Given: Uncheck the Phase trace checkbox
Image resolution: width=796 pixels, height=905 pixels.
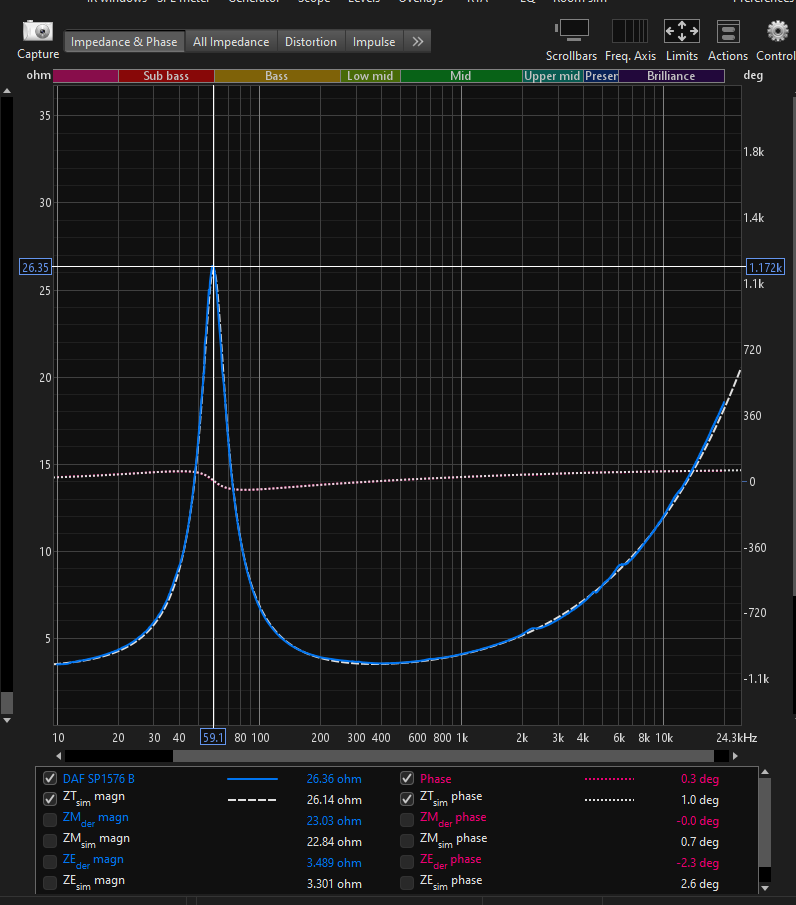Looking at the screenshot, I should click(407, 778).
